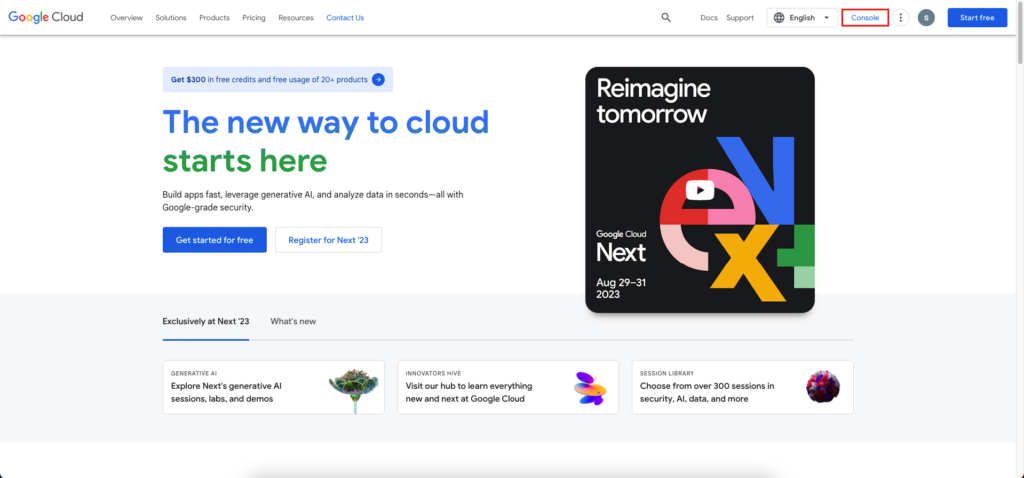Open the Solutions navigation menu

pos(170,18)
